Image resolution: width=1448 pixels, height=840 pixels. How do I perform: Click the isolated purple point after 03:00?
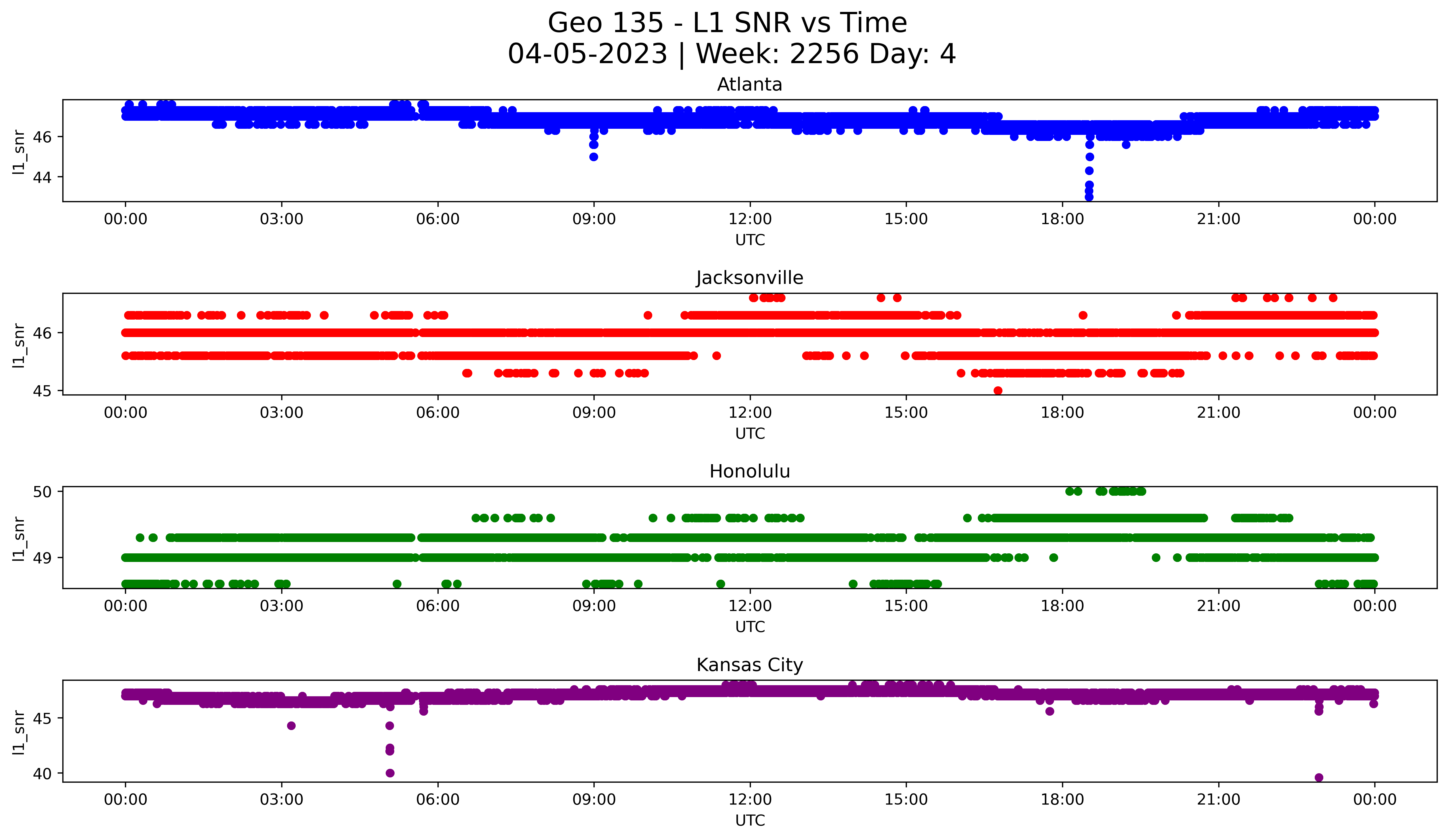[291, 726]
